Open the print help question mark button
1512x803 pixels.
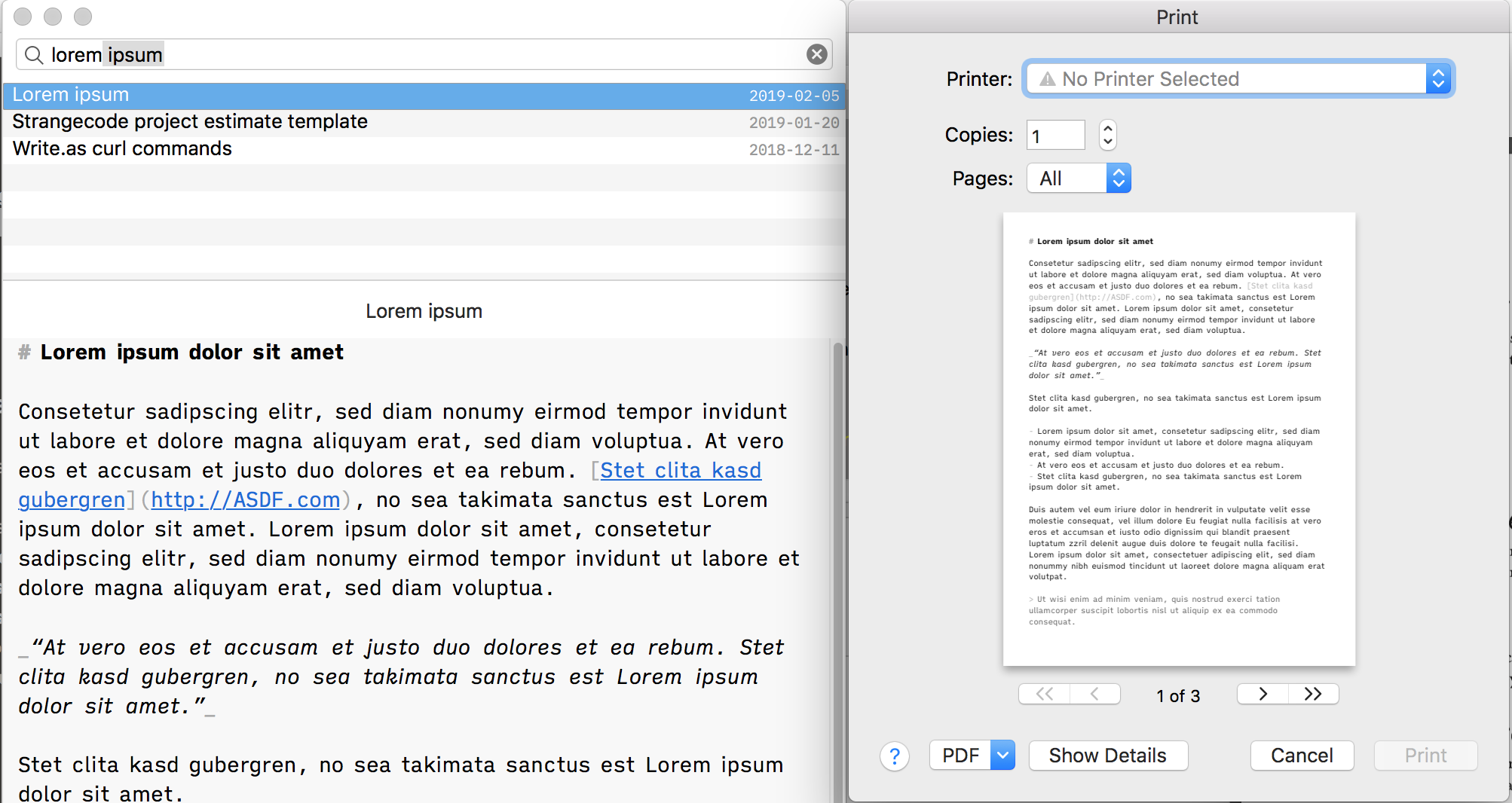895,756
